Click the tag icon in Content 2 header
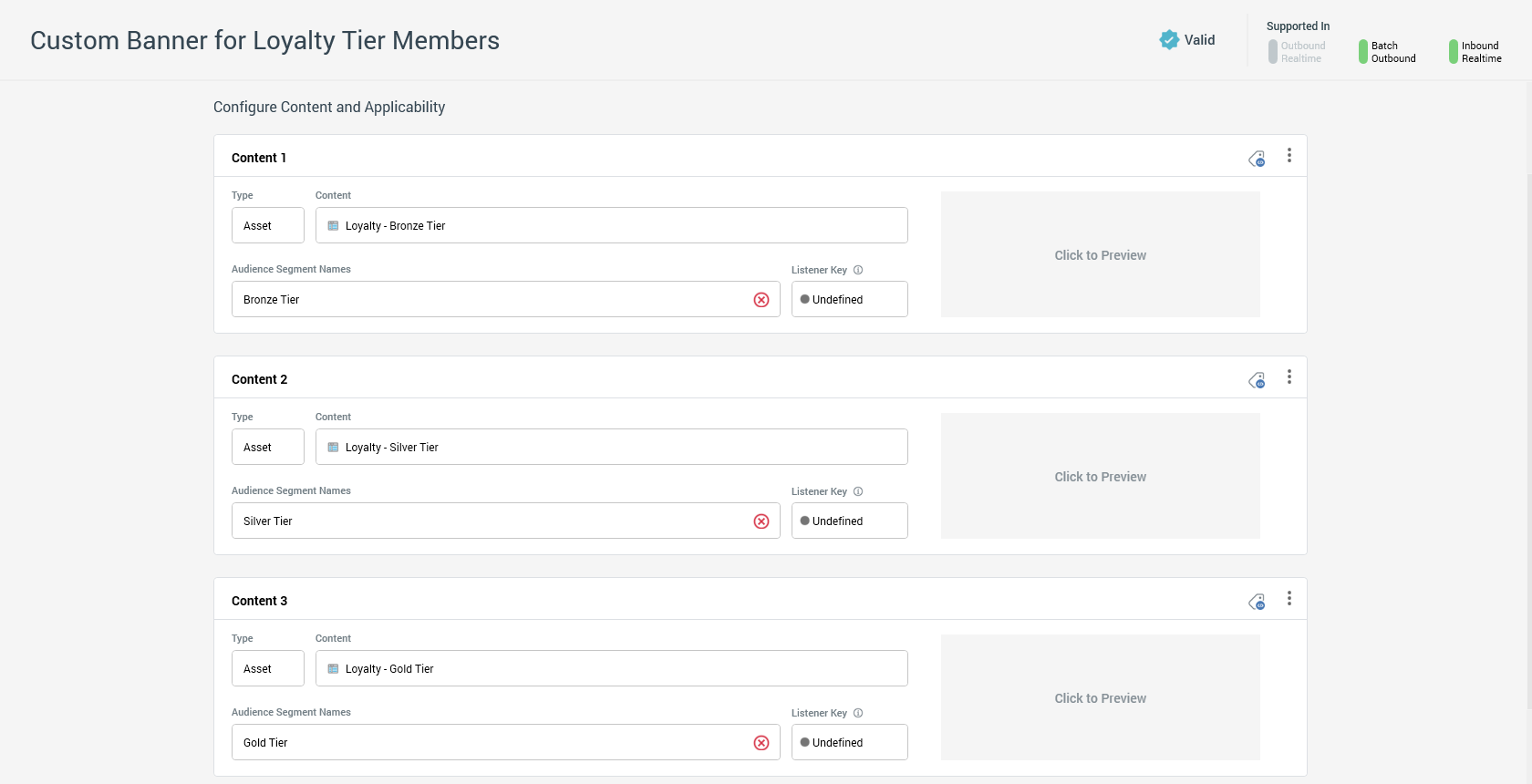This screenshot has height=784, width=1532. click(x=1257, y=381)
